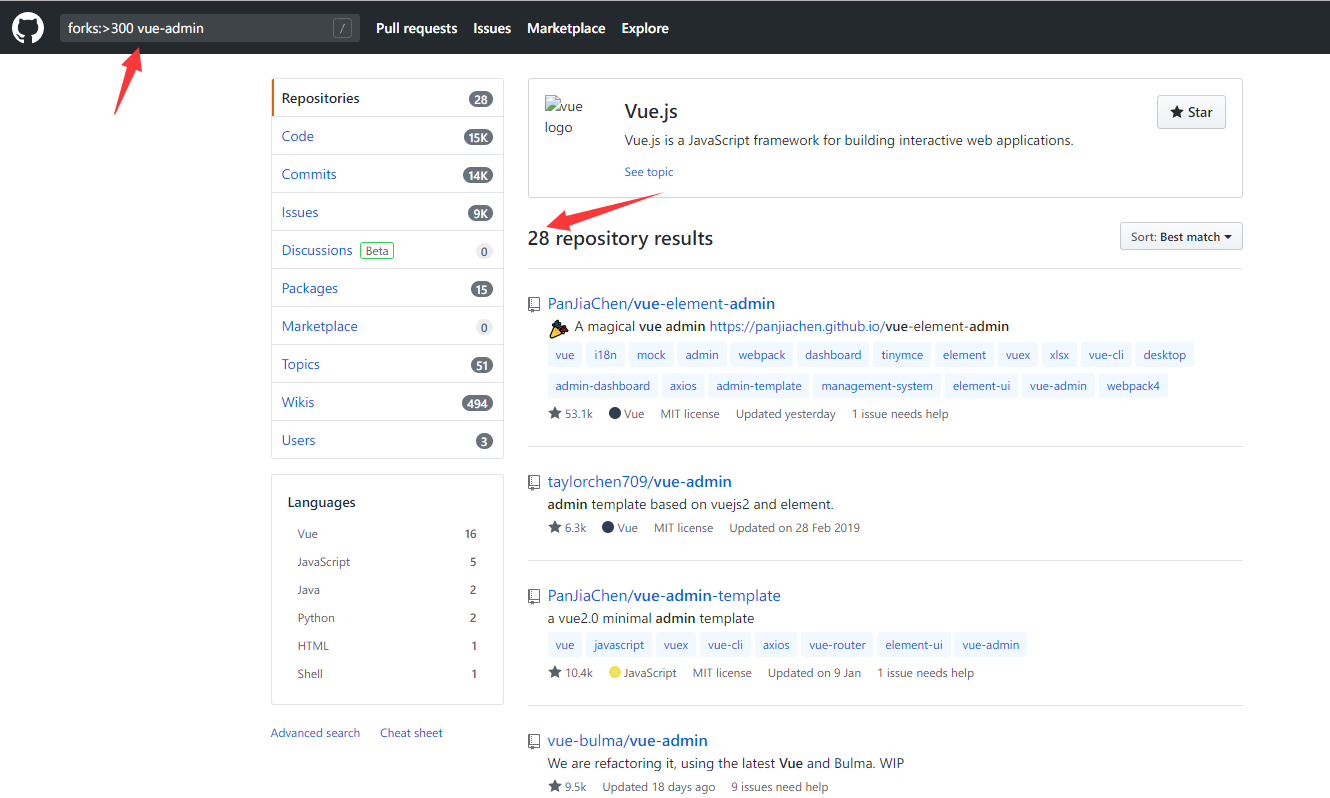Viewport: 1330px width, 798px height.
Task: Open Cheat sheet link
Action: (x=411, y=733)
